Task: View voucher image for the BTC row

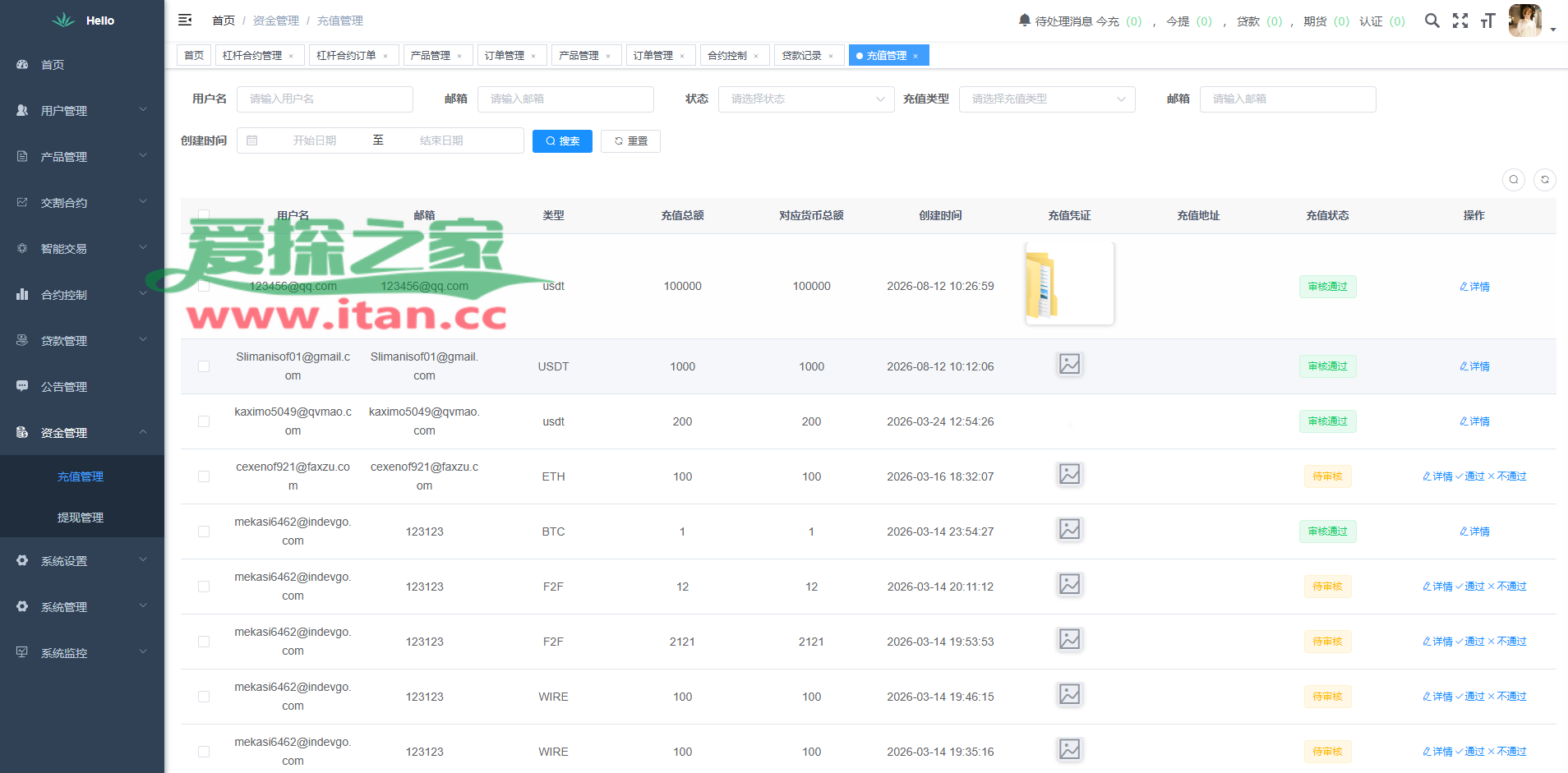Action: 1069,529
